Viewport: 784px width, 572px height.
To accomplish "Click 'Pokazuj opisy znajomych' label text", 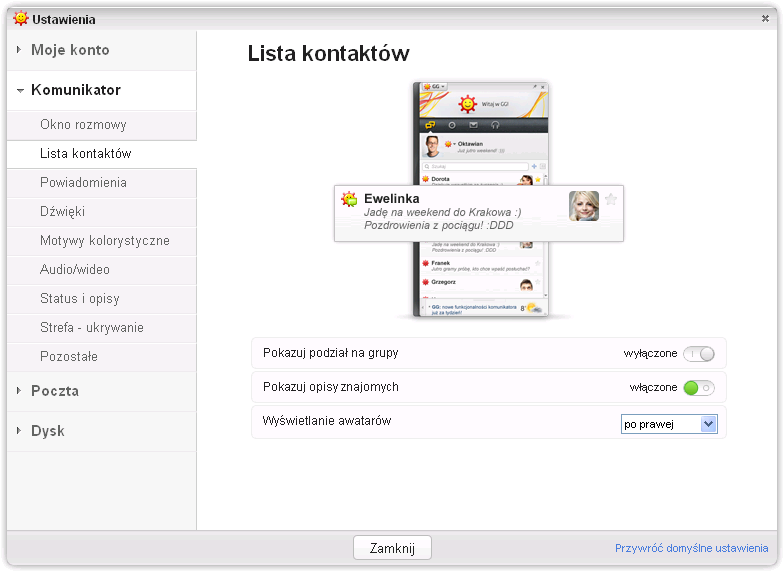I will tap(330, 387).
